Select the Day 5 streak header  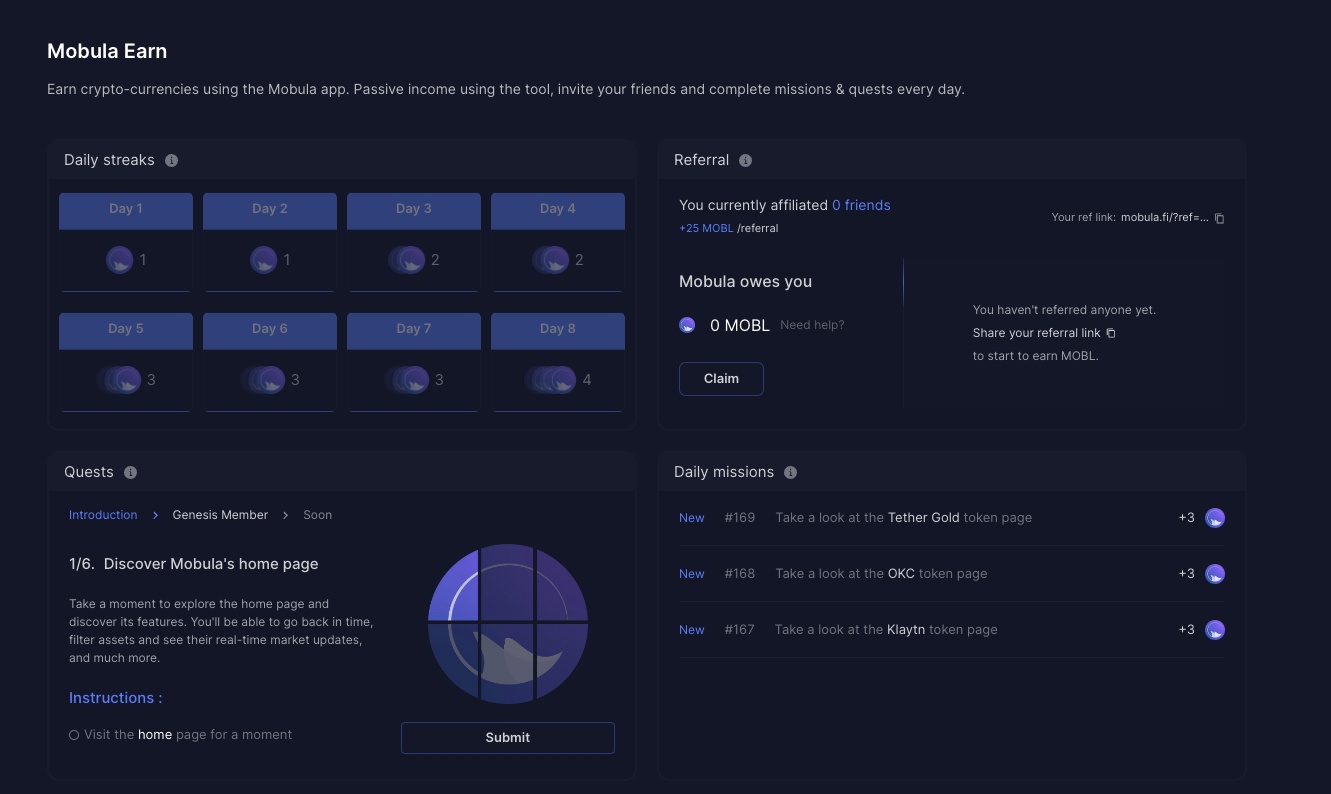tap(126, 330)
